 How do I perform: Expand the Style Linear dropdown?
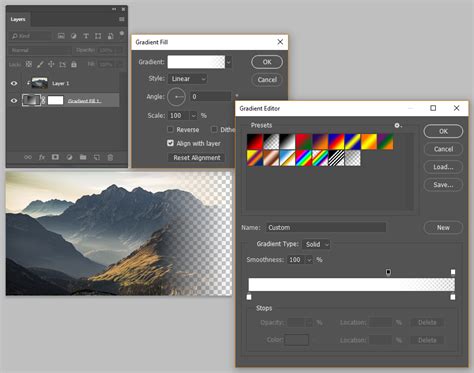188,79
